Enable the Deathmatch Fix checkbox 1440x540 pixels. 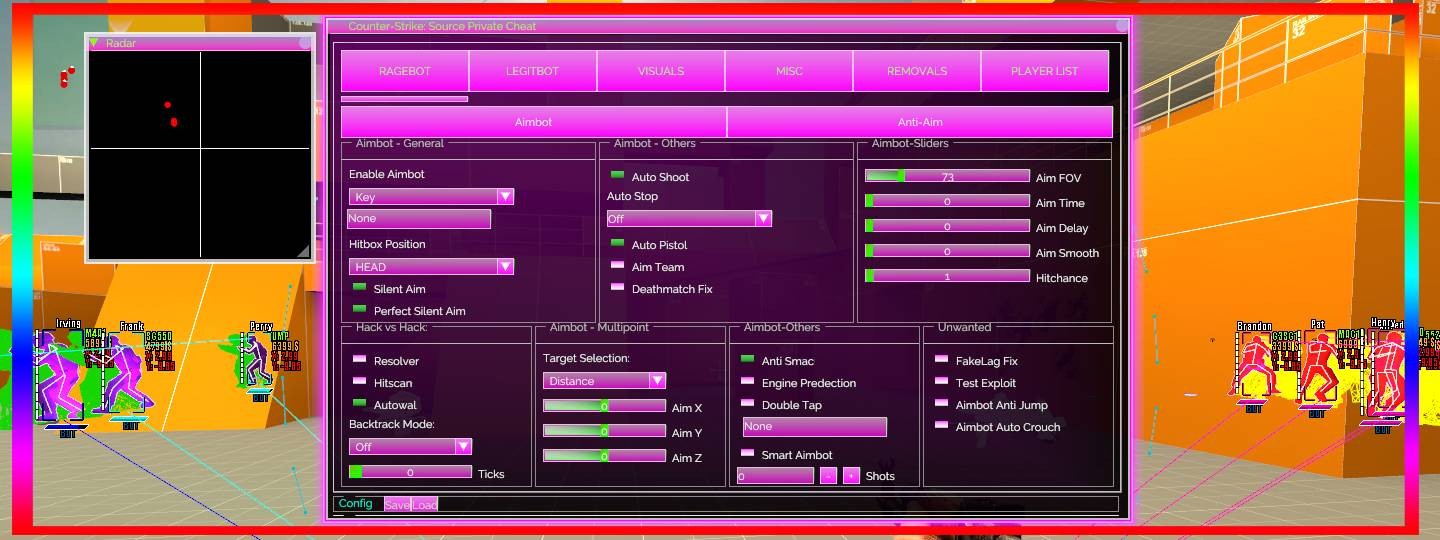618,288
